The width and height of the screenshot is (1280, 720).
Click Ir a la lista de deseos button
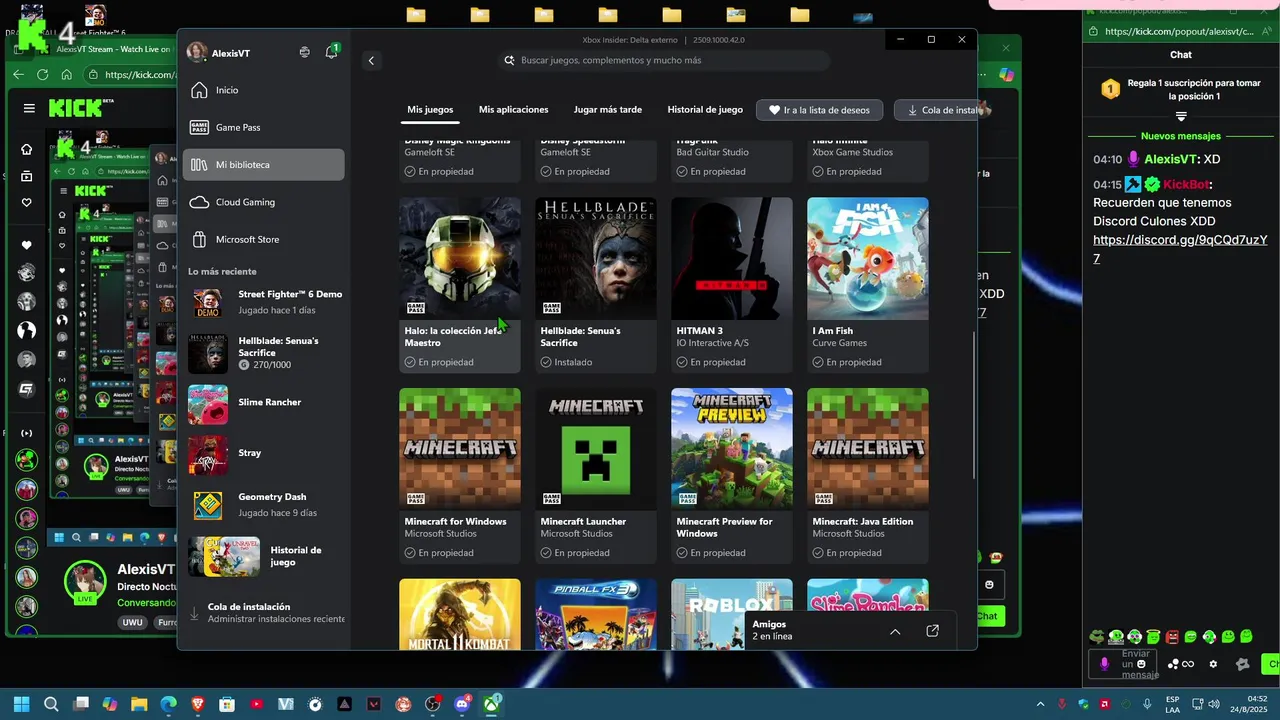coord(820,110)
